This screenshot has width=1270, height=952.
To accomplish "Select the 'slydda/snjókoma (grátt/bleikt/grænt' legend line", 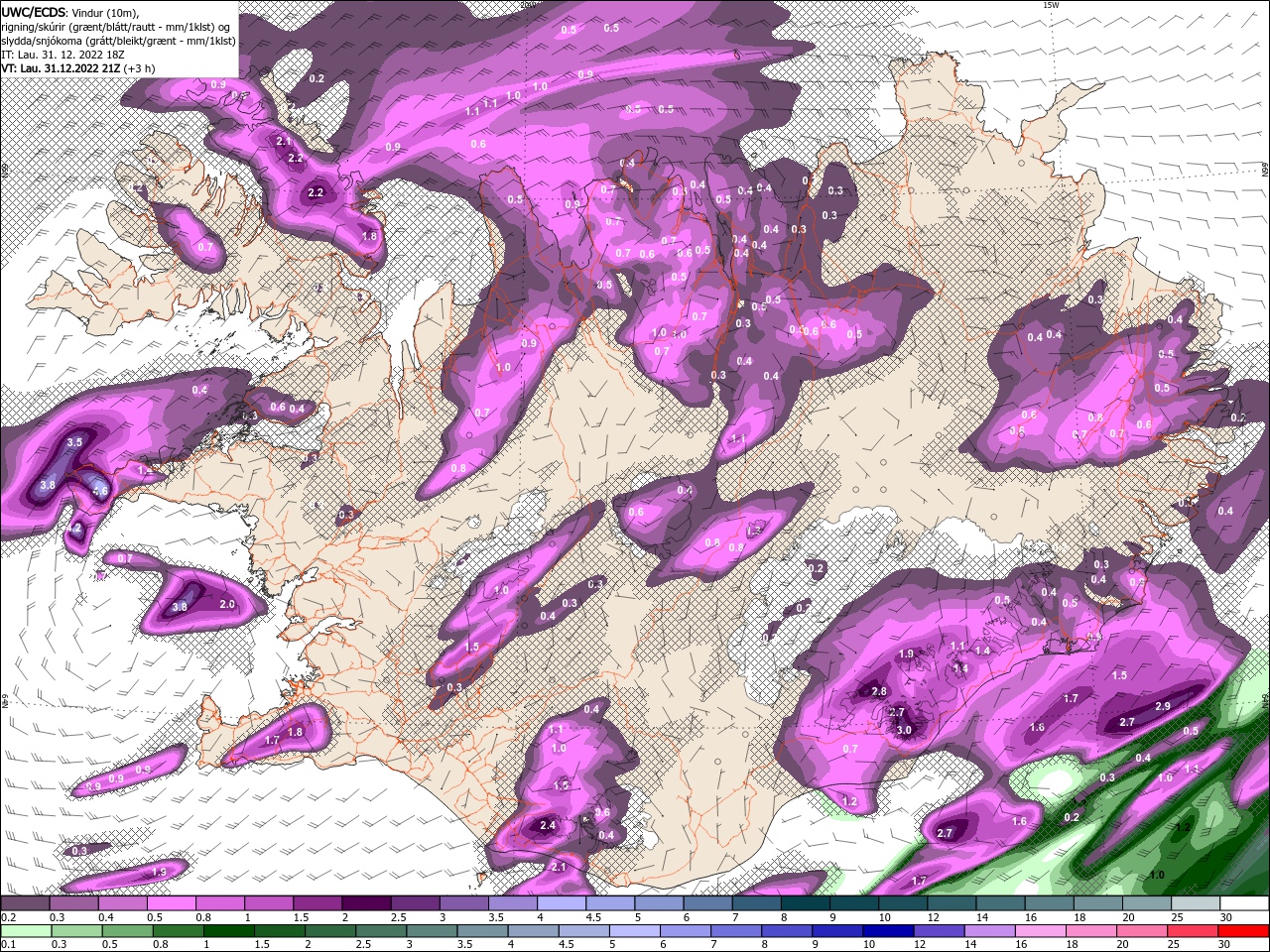I will (119, 41).
